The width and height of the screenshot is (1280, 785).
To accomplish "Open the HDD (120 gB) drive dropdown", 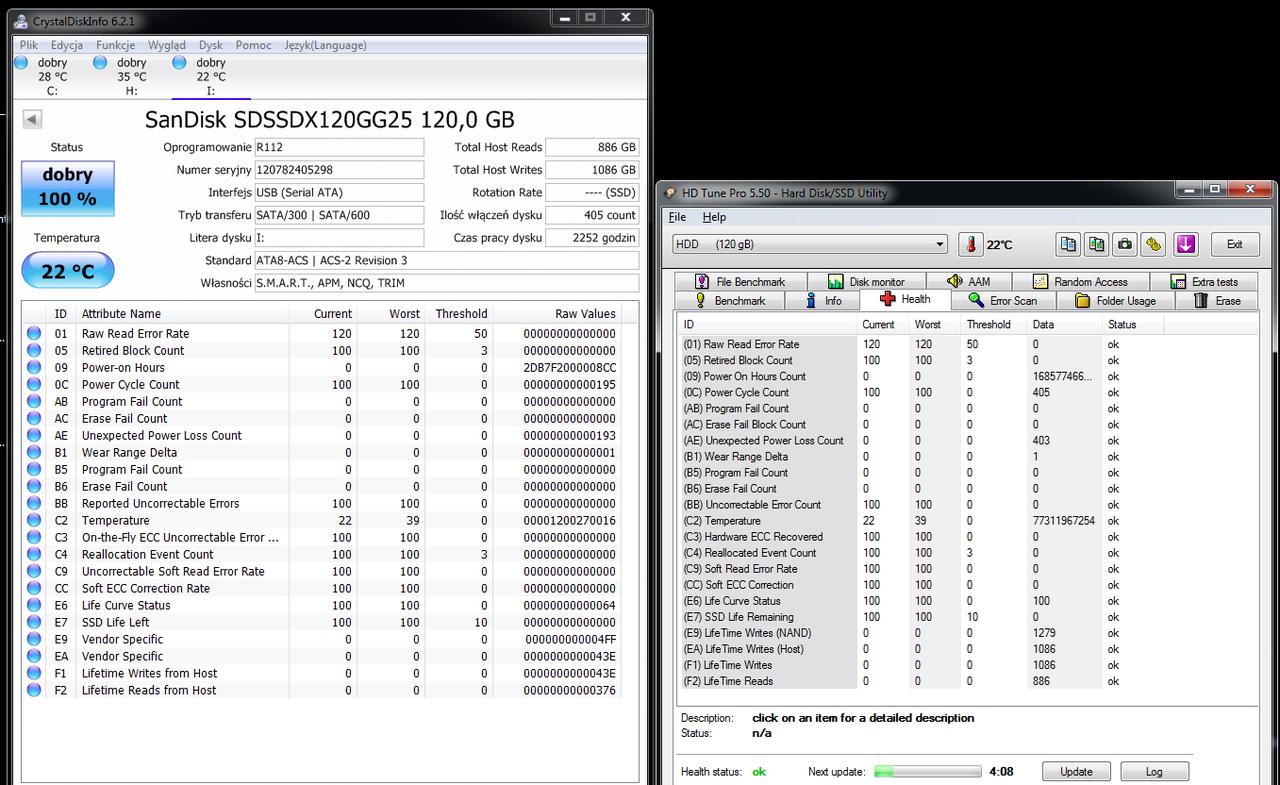I will 810,244.
